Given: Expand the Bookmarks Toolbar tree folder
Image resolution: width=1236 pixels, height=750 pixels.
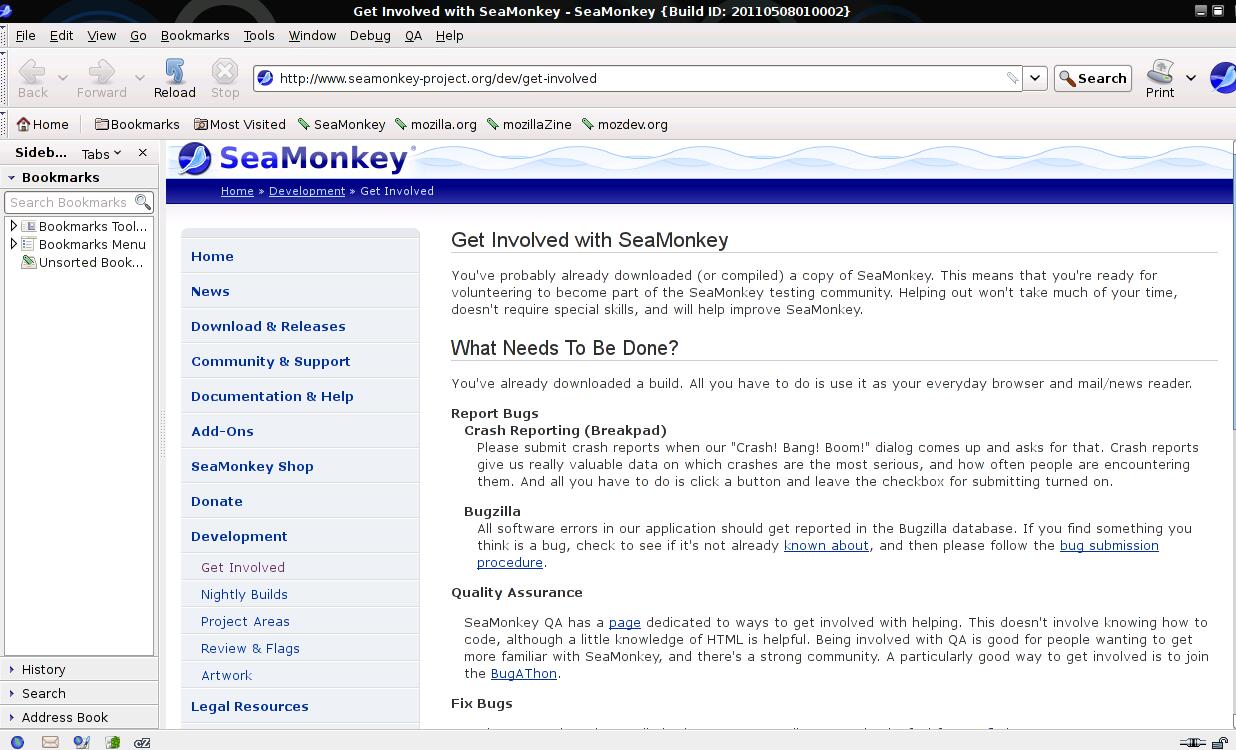Looking at the screenshot, I should [13, 226].
